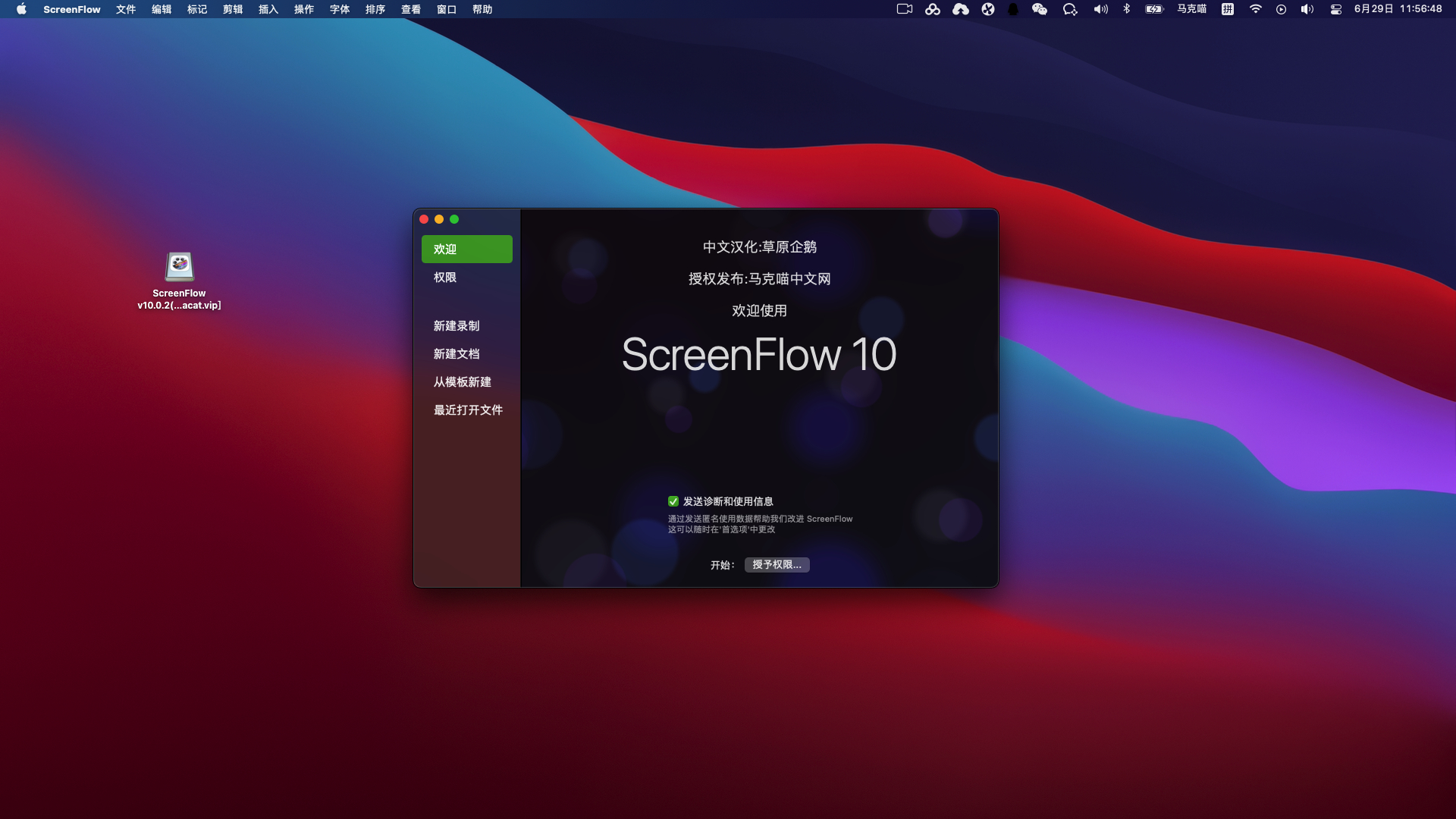Click the Wi-Fi status icon
1456x819 pixels.
[x=1256, y=9]
